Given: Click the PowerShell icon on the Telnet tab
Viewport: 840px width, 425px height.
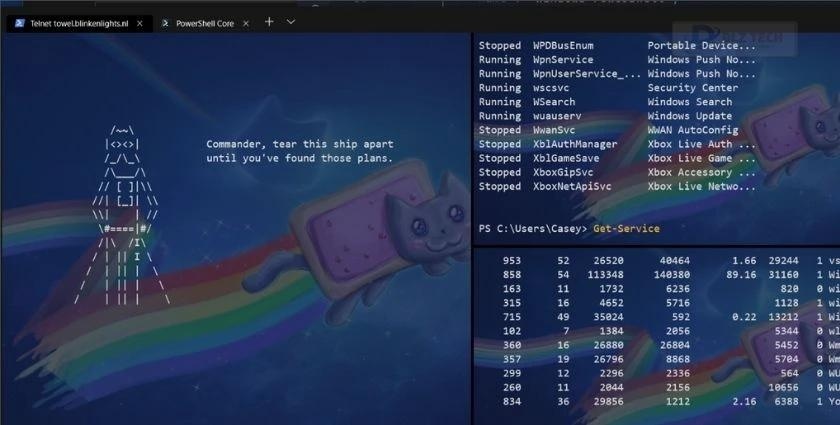Looking at the screenshot, I should pos(19,23).
